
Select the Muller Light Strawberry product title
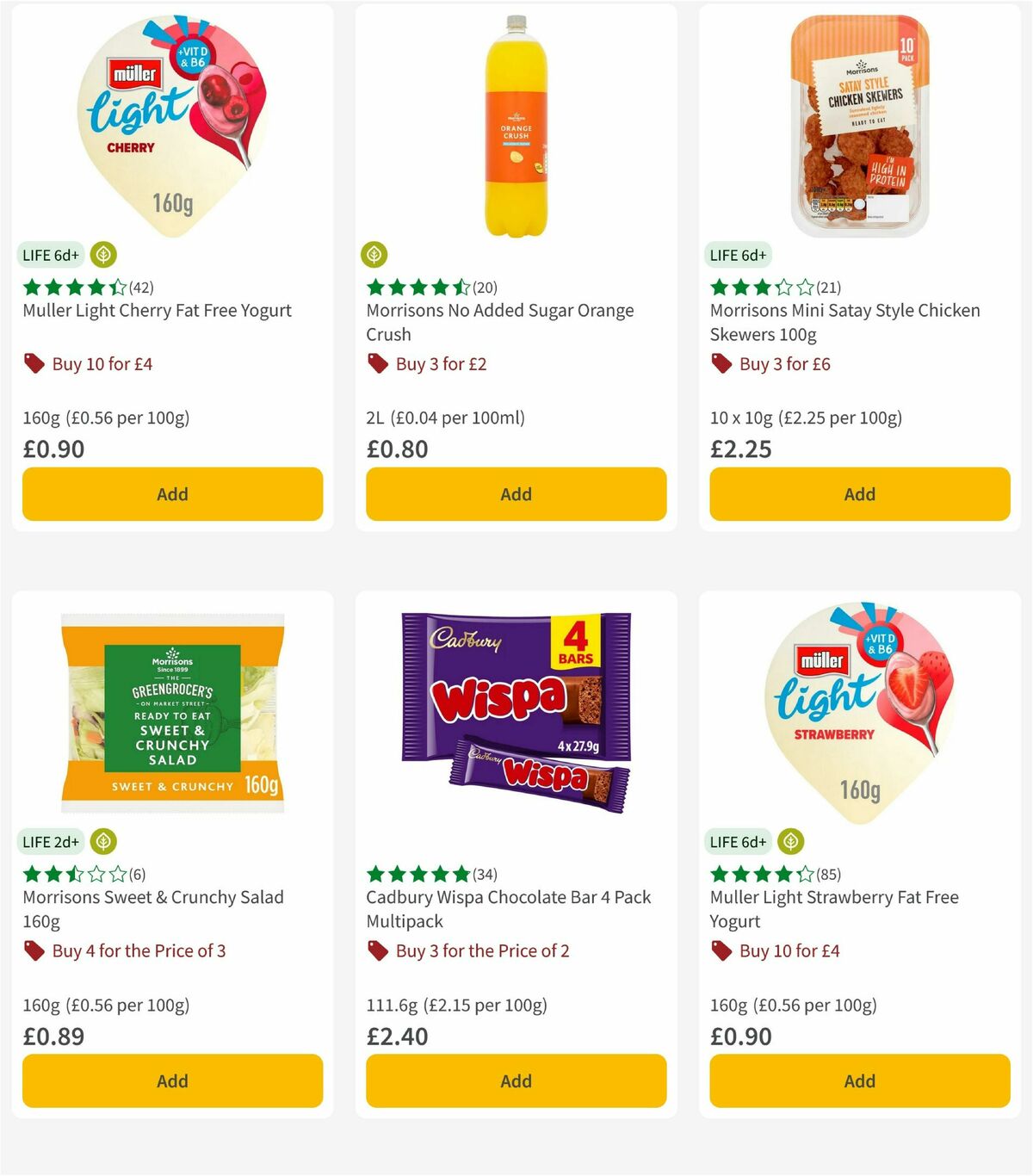pyautogui.click(x=833, y=908)
